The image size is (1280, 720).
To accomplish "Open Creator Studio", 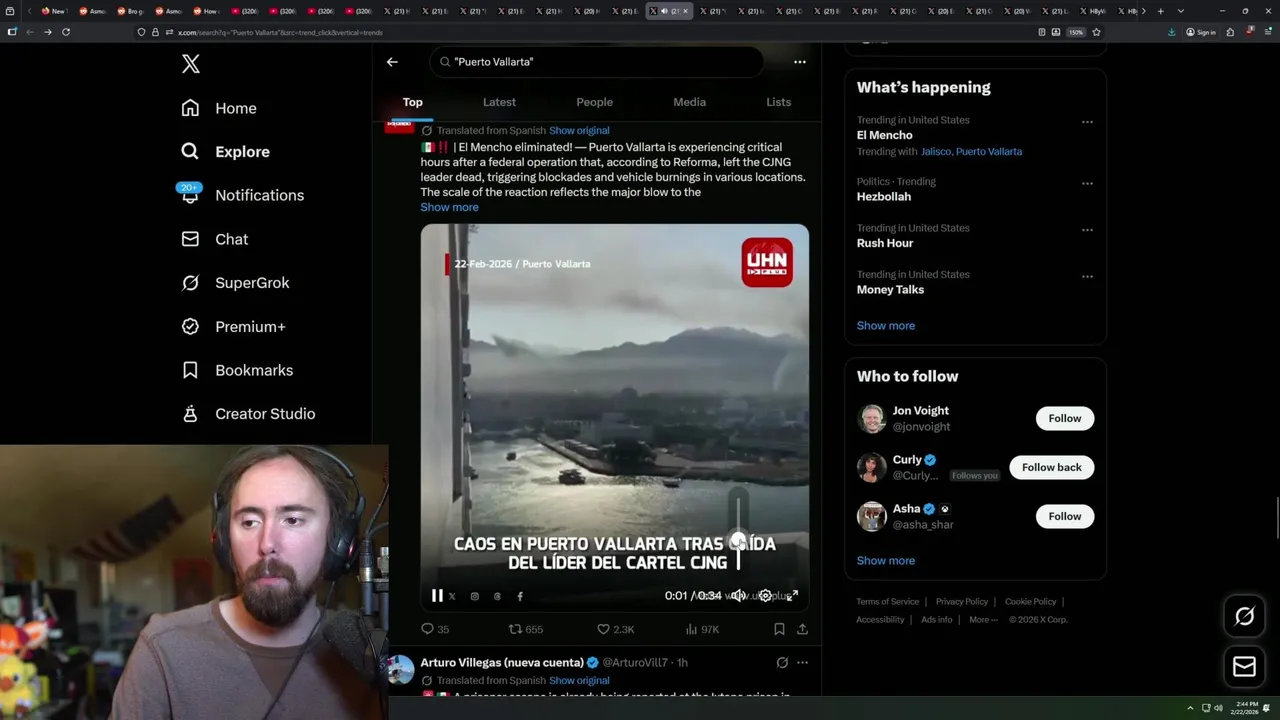I will (x=248, y=414).
